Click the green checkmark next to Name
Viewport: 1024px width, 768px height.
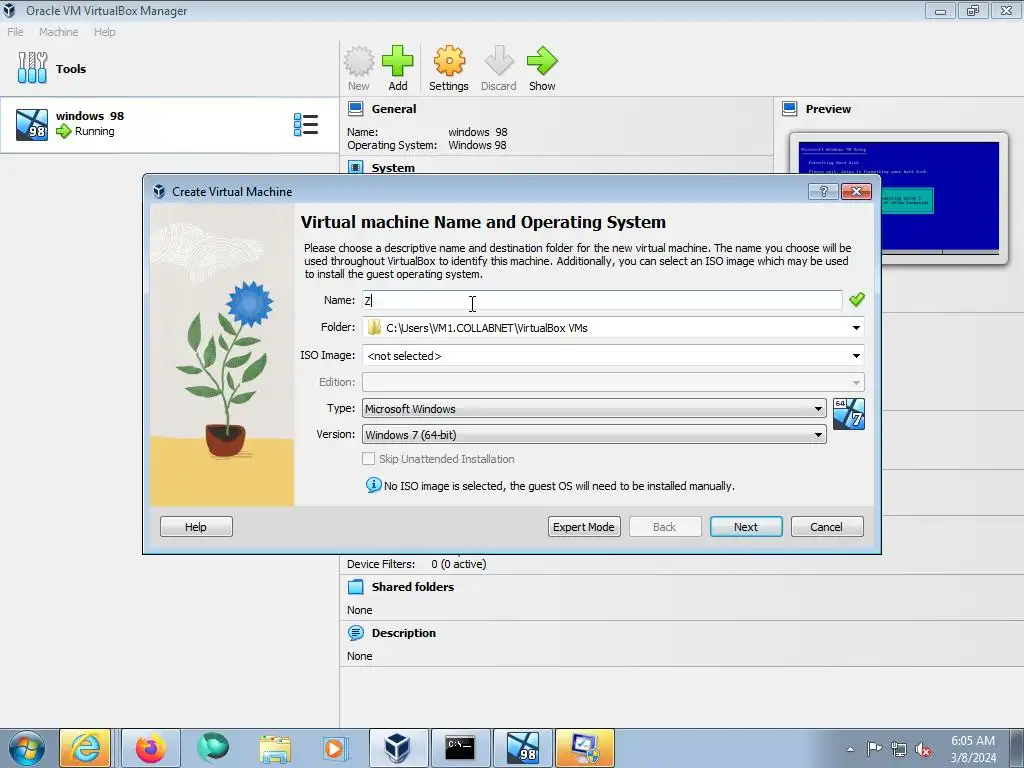click(x=857, y=300)
